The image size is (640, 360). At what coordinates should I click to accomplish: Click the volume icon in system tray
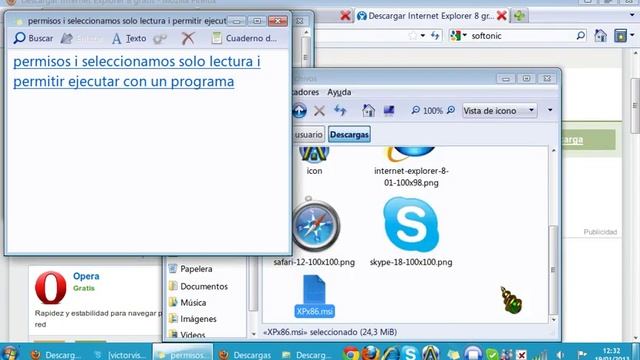point(560,355)
